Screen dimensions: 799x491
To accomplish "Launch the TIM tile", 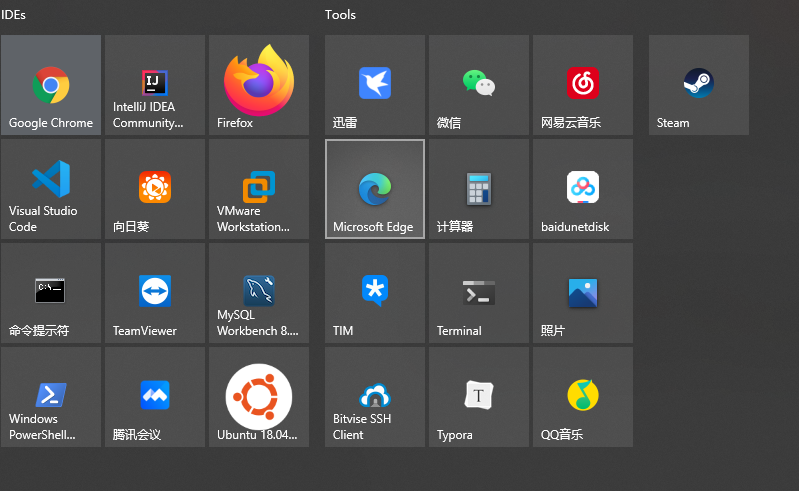I will pos(375,293).
